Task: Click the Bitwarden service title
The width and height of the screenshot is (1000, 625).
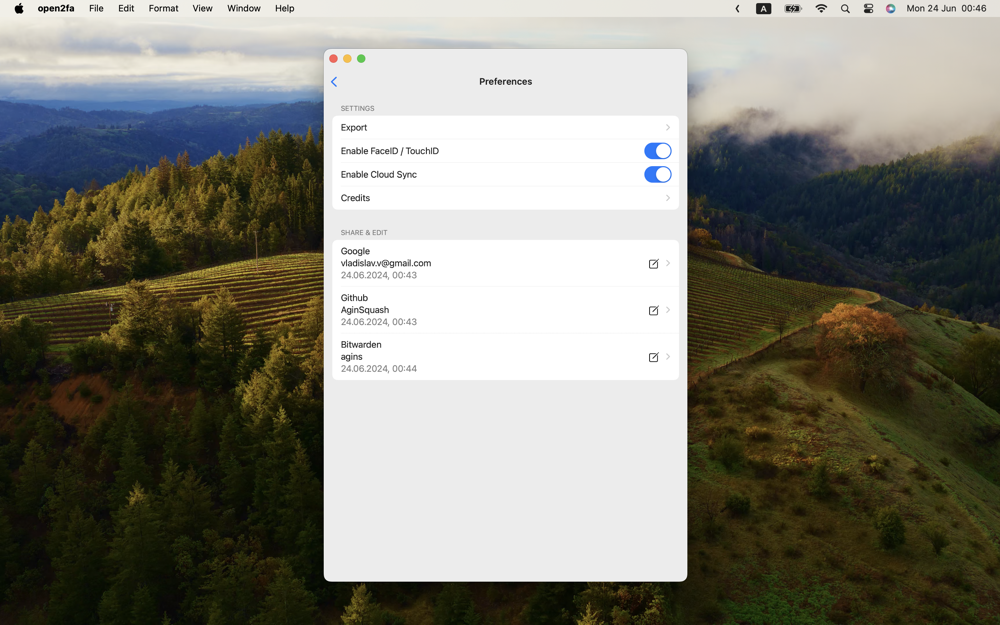Action: [361, 344]
